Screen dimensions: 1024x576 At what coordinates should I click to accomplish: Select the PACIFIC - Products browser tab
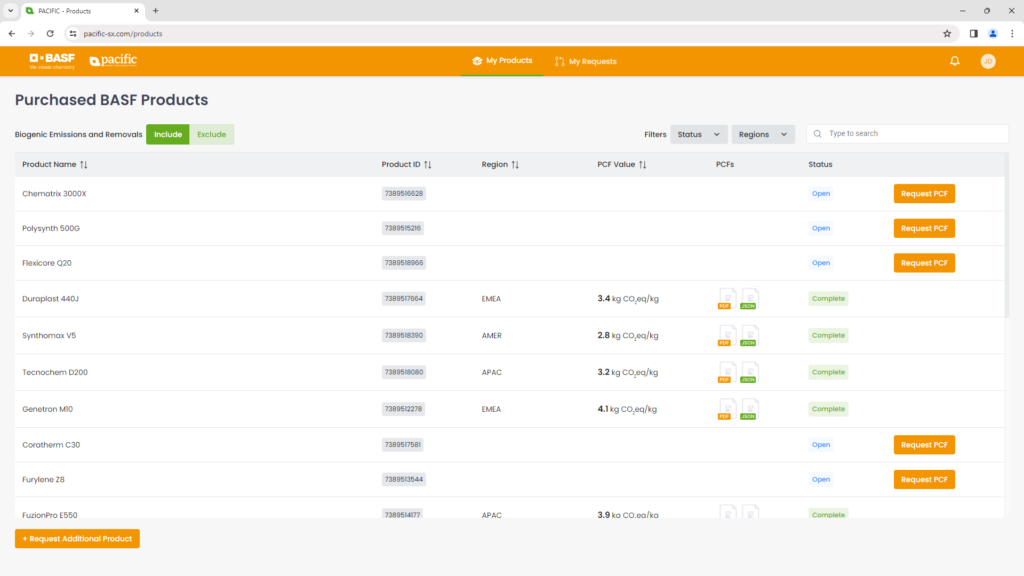(82, 11)
